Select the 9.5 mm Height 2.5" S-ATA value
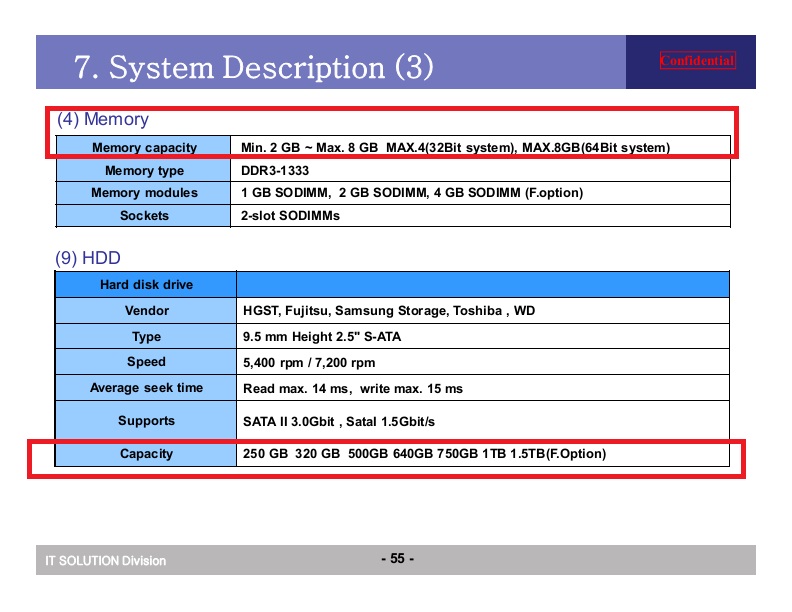The image size is (792, 612). pyautogui.click(x=322, y=337)
